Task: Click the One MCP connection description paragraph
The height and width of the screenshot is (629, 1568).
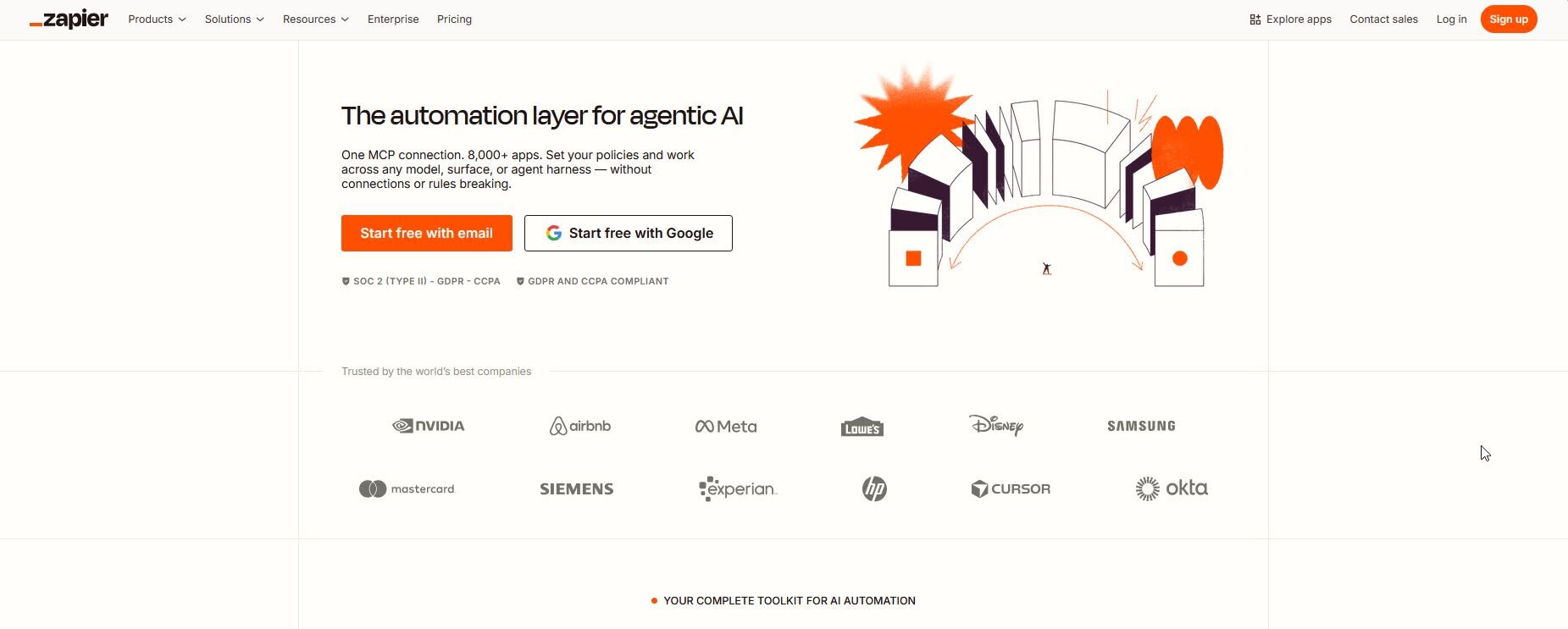Action: click(x=518, y=169)
